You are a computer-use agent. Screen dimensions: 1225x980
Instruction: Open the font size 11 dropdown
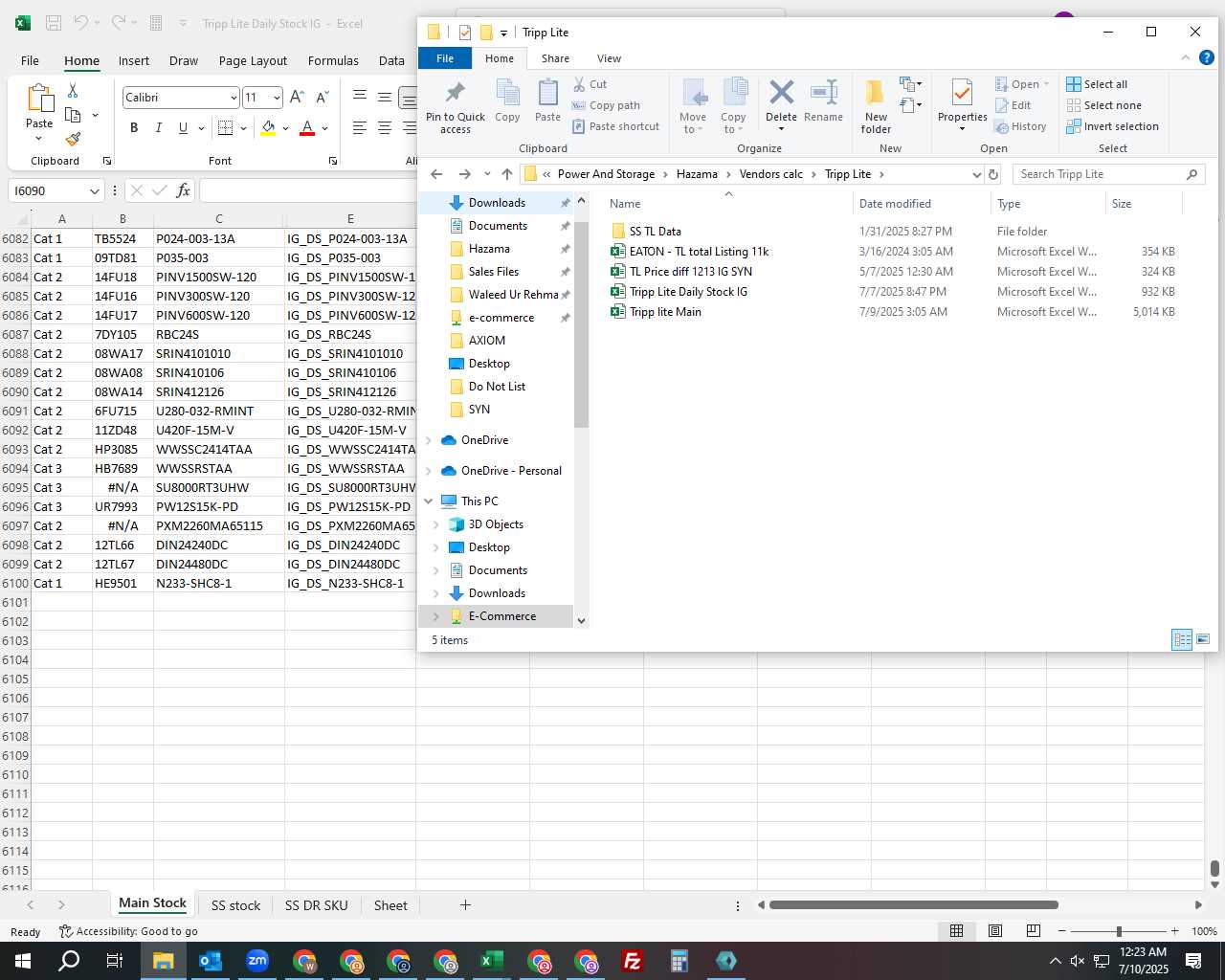pos(277,98)
